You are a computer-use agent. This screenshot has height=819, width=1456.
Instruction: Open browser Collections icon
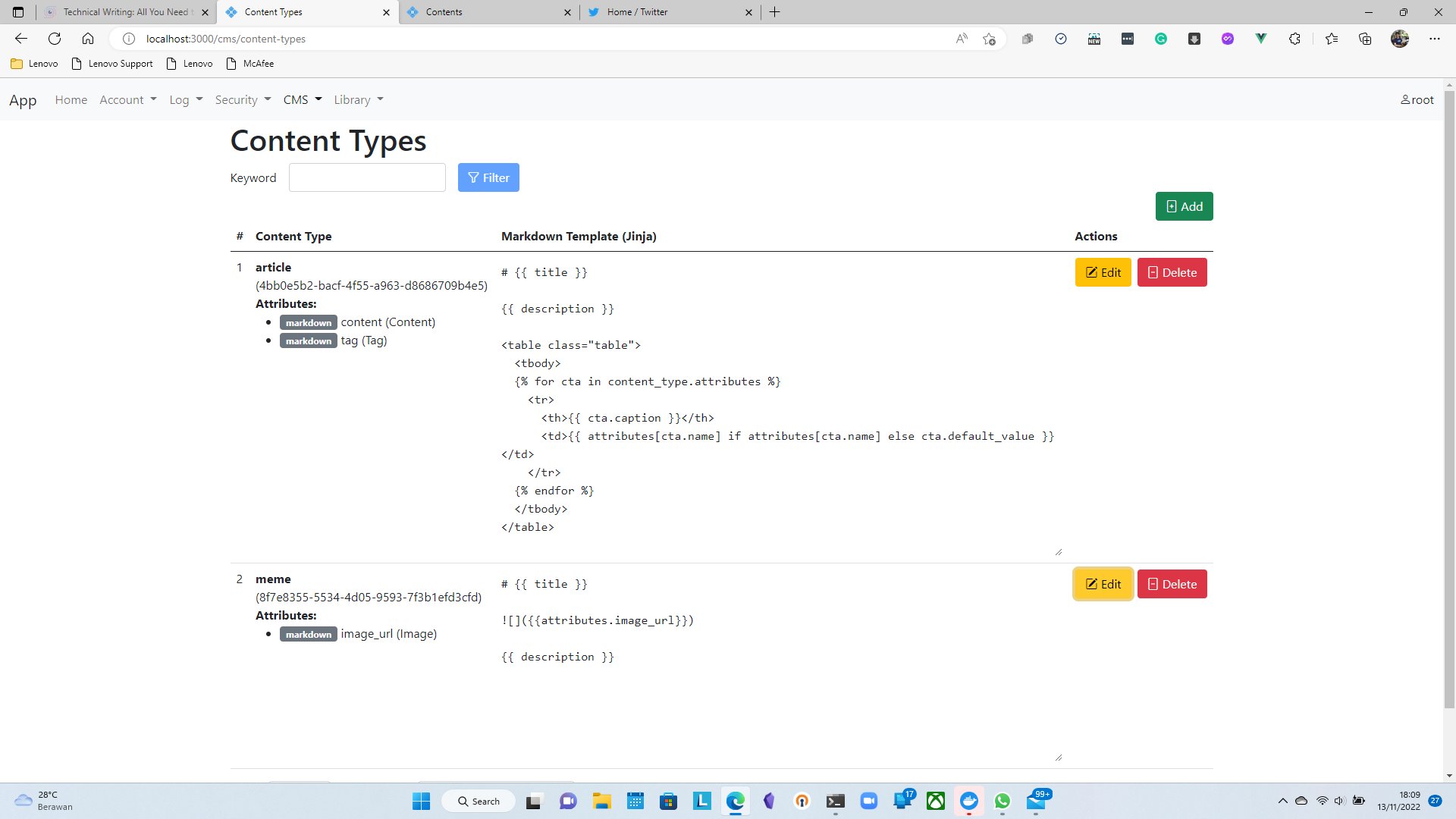[1365, 39]
